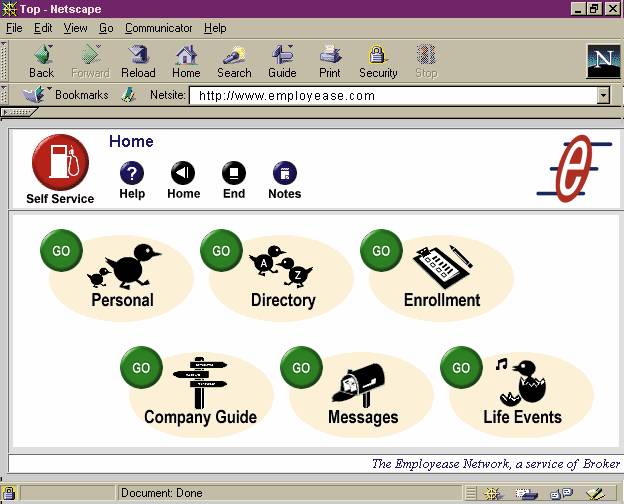624x504 pixels.
Task: Click the Netscape N logo icon
Action: coord(603,61)
